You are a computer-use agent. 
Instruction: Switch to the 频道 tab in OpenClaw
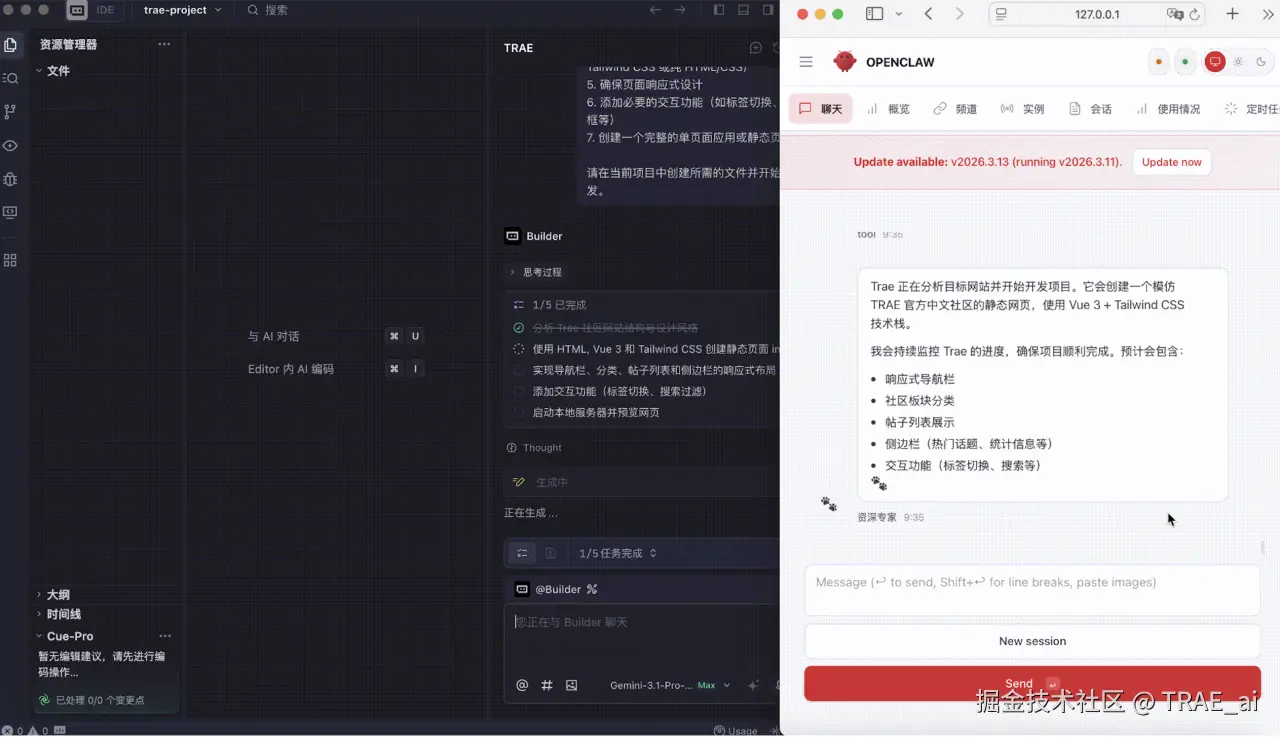click(x=955, y=109)
